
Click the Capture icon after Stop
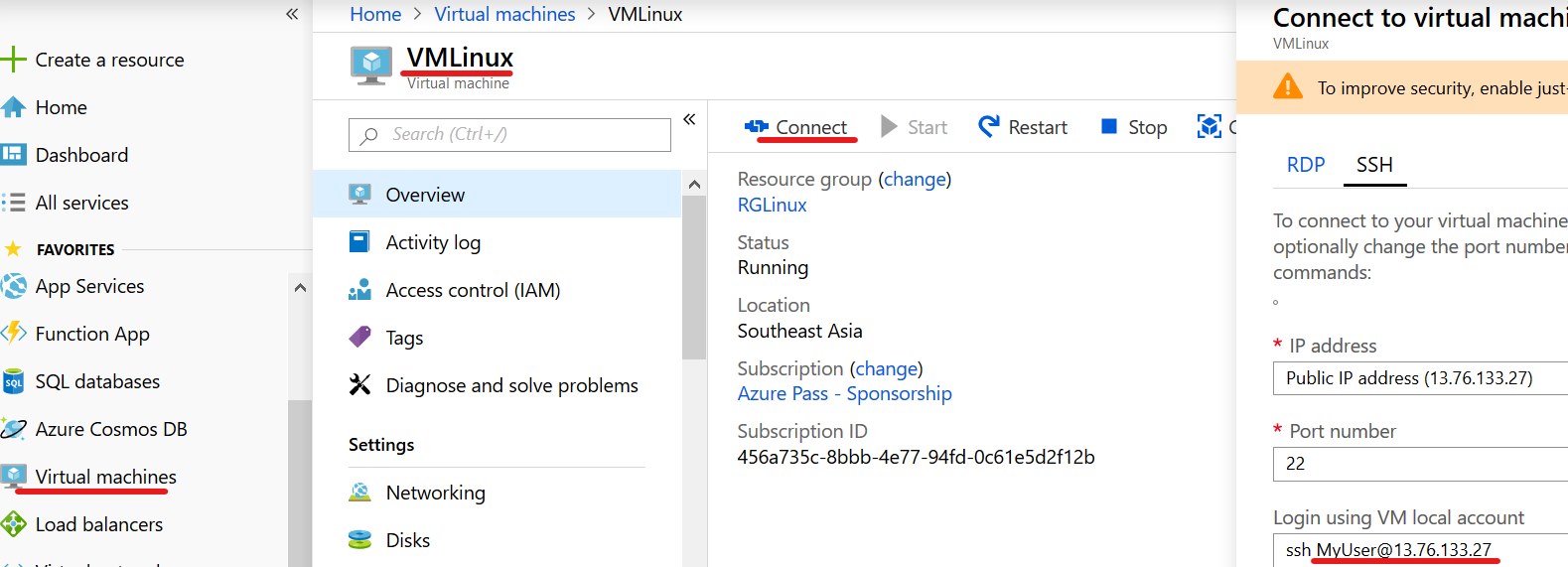(x=1209, y=126)
